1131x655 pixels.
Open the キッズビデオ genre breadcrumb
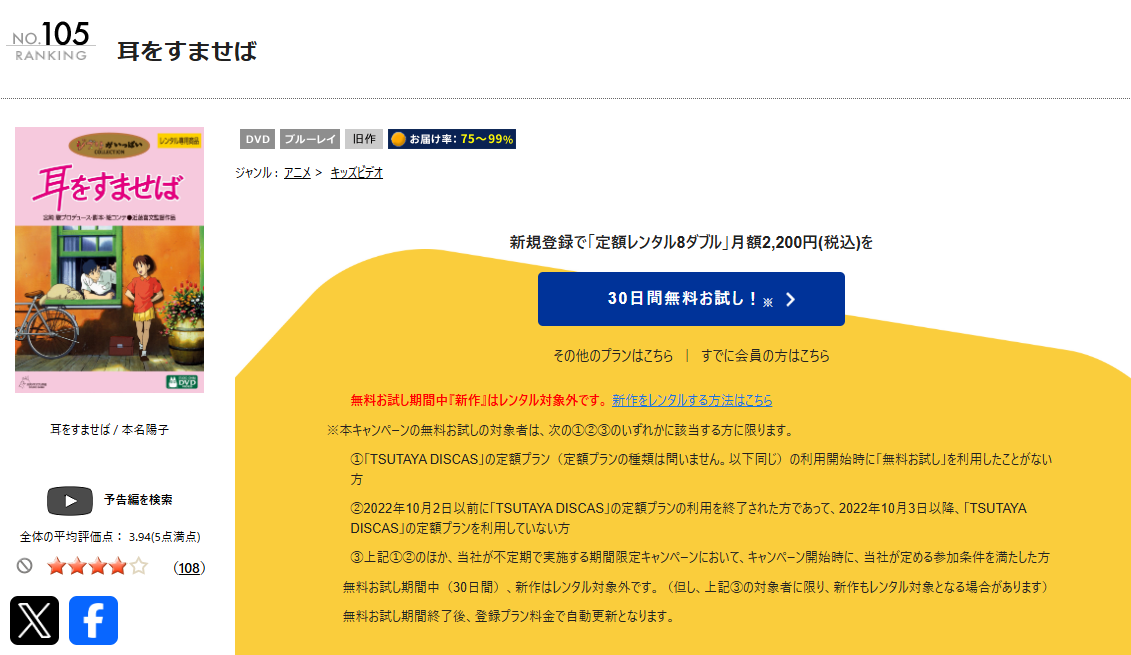click(356, 172)
